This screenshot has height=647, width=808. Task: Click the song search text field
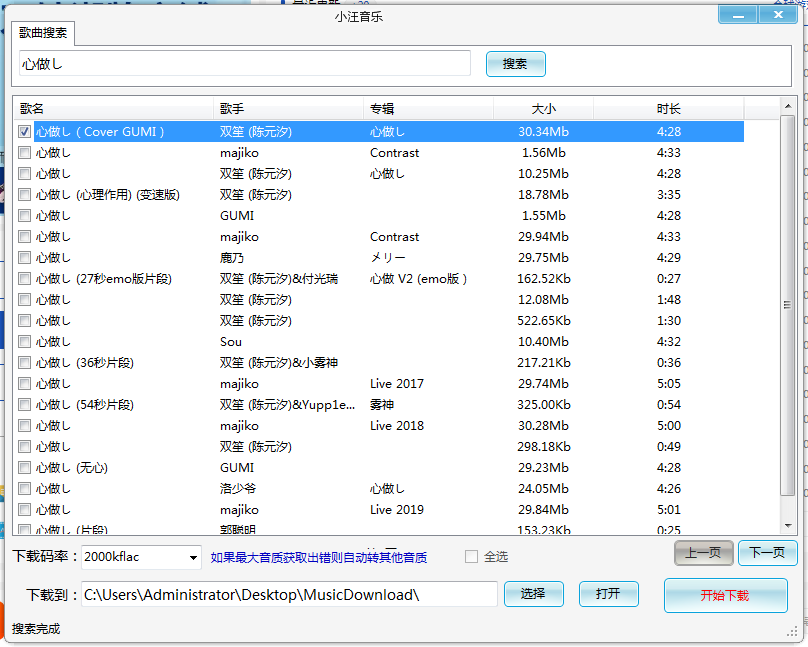[244, 64]
